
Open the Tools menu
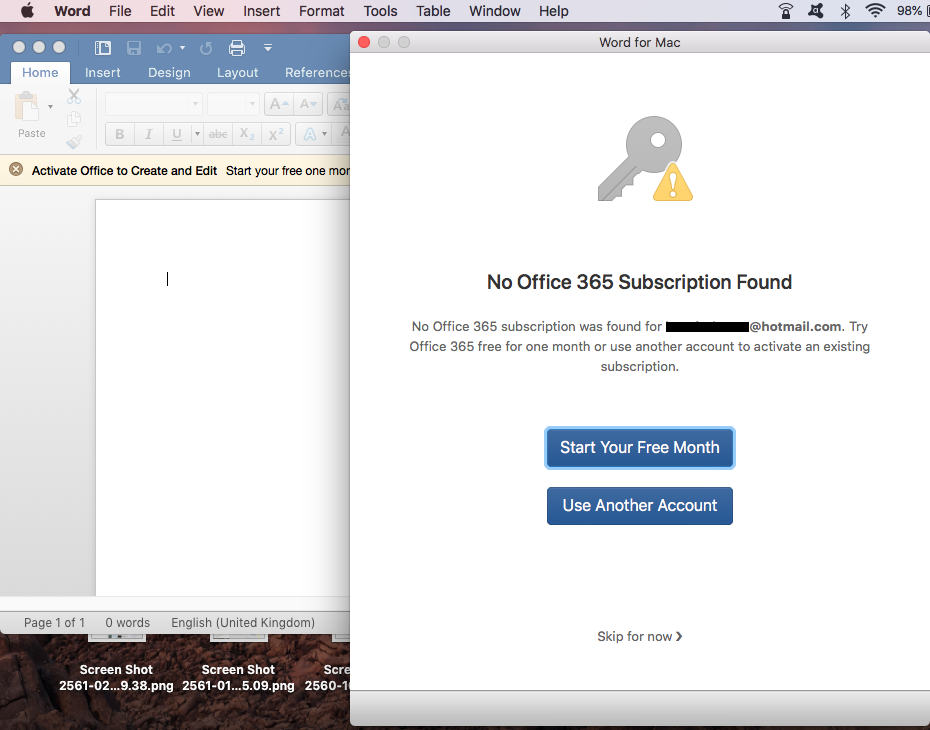[380, 11]
